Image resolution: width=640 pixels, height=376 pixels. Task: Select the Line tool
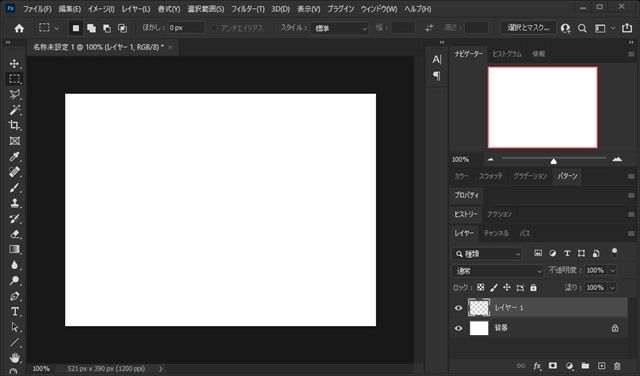pyautogui.click(x=14, y=343)
